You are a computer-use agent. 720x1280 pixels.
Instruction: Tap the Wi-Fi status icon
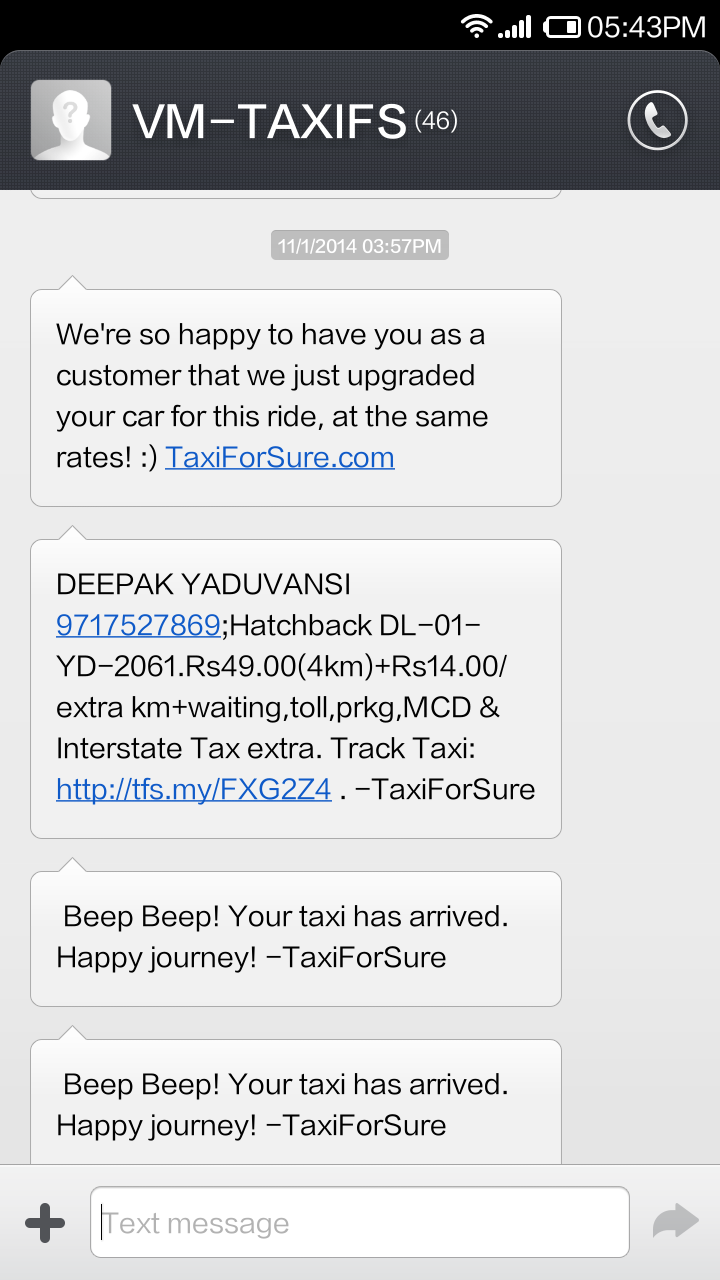tap(477, 26)
